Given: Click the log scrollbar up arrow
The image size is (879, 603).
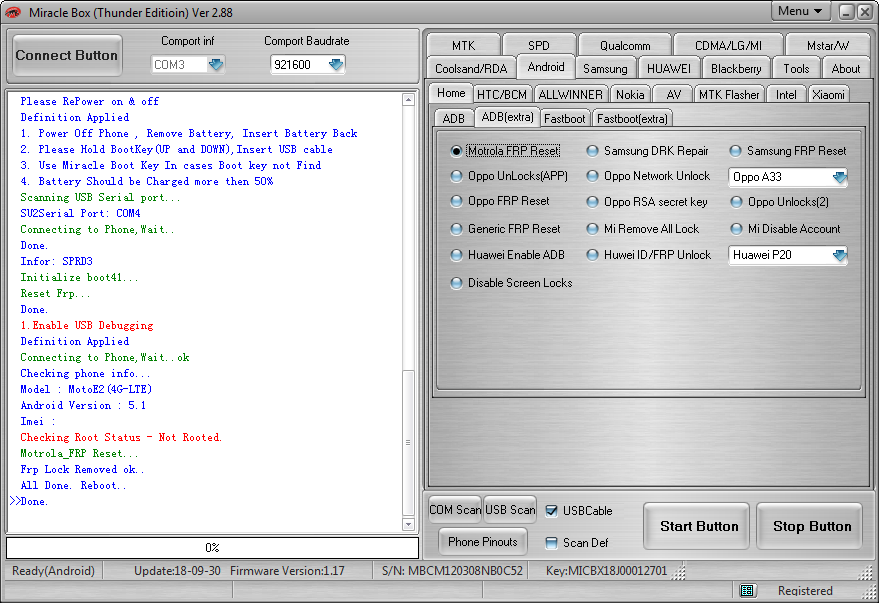Looking at the screenshot, I should coord(408,100).
